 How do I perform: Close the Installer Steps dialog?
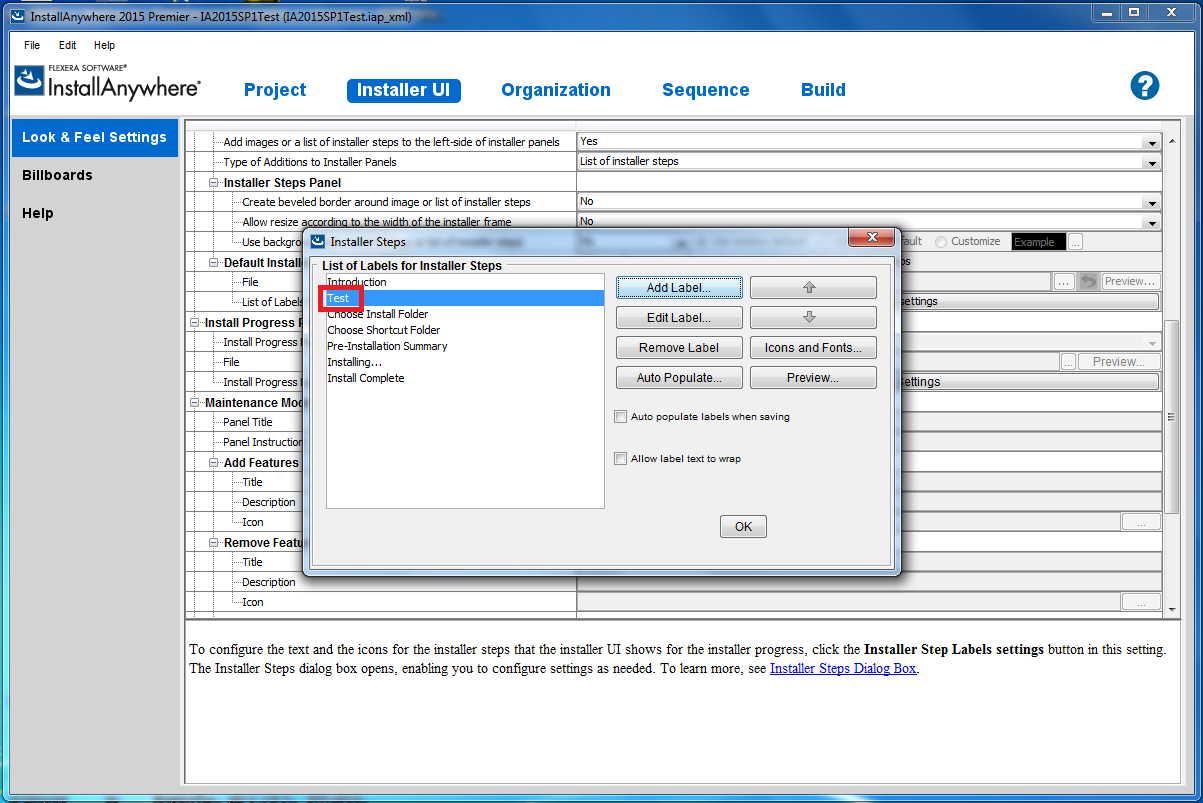pos(870,237)
